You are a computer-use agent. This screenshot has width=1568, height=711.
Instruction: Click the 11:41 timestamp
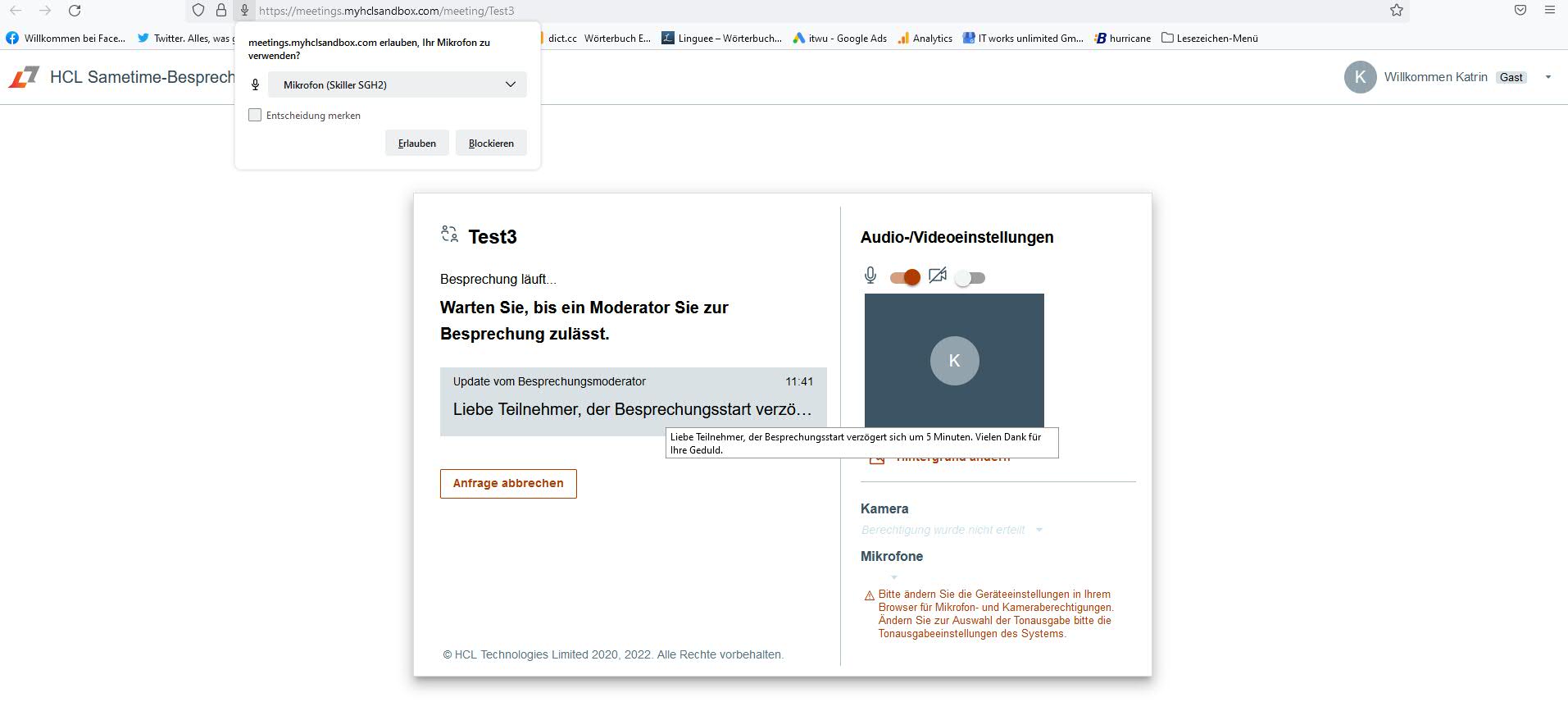(x=799, y=381)
